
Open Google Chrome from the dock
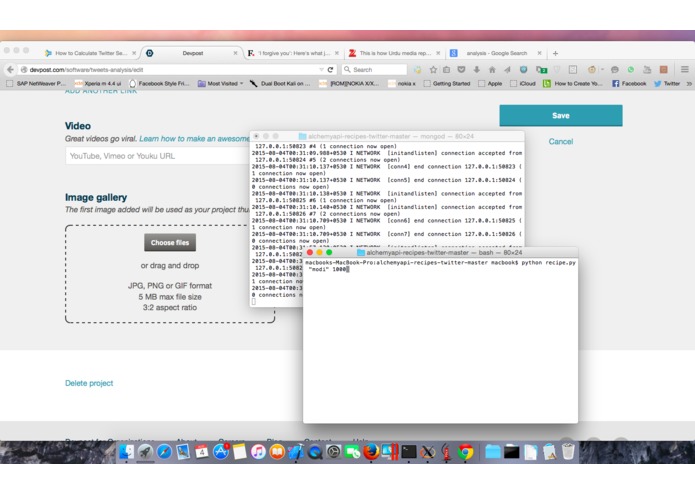click(465, 452)
